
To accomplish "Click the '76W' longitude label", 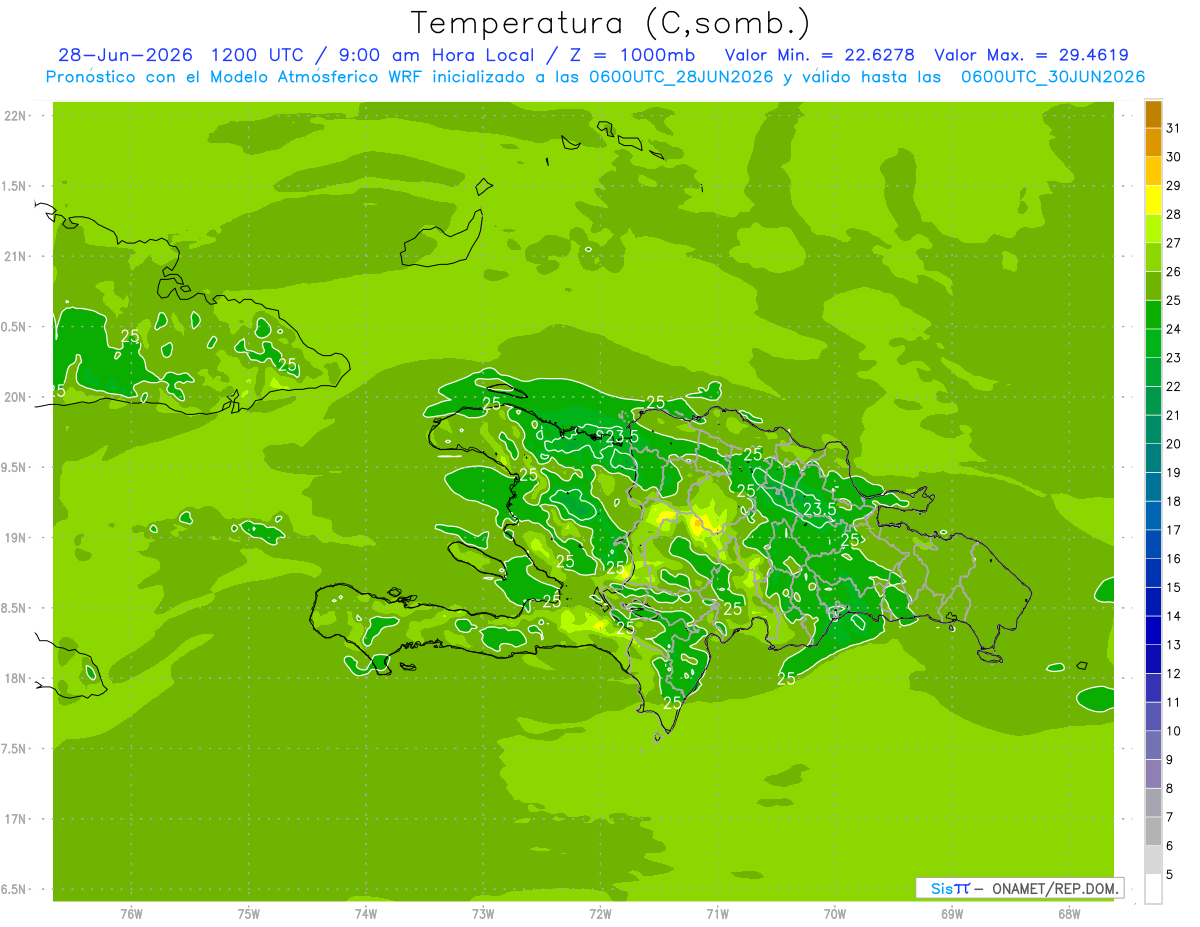I will (131, 914).
